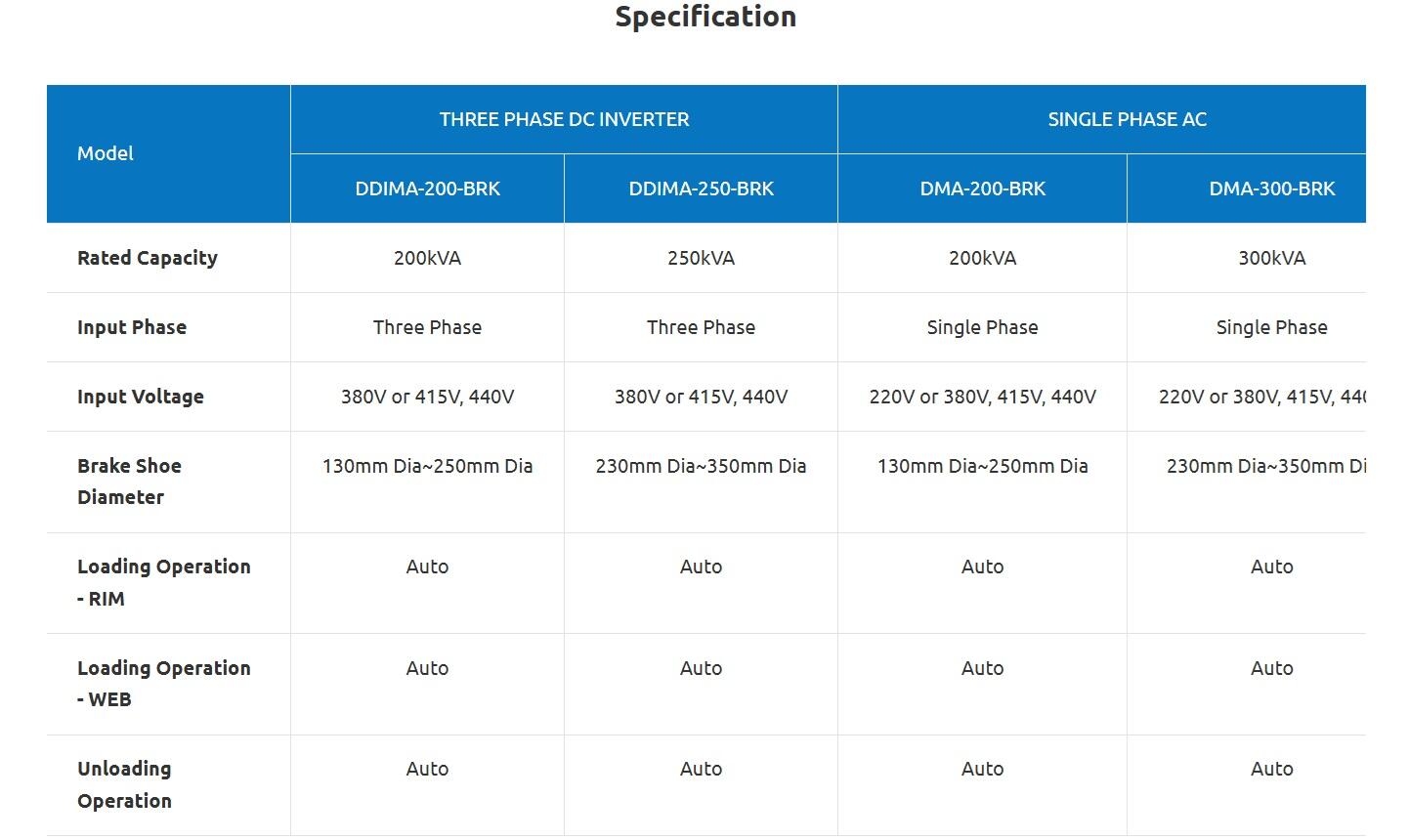Click the Rated Capacity row label
Viewport: 1409px width, 840px height.
(148, 258)
